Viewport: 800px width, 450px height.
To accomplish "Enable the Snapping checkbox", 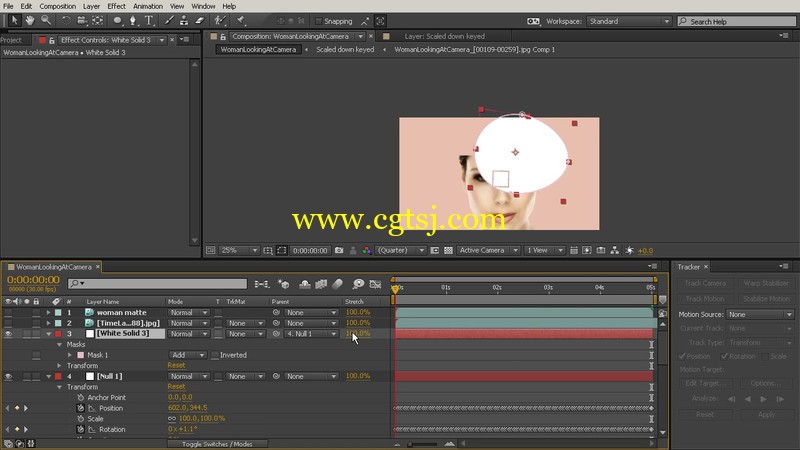I will 319,21.
